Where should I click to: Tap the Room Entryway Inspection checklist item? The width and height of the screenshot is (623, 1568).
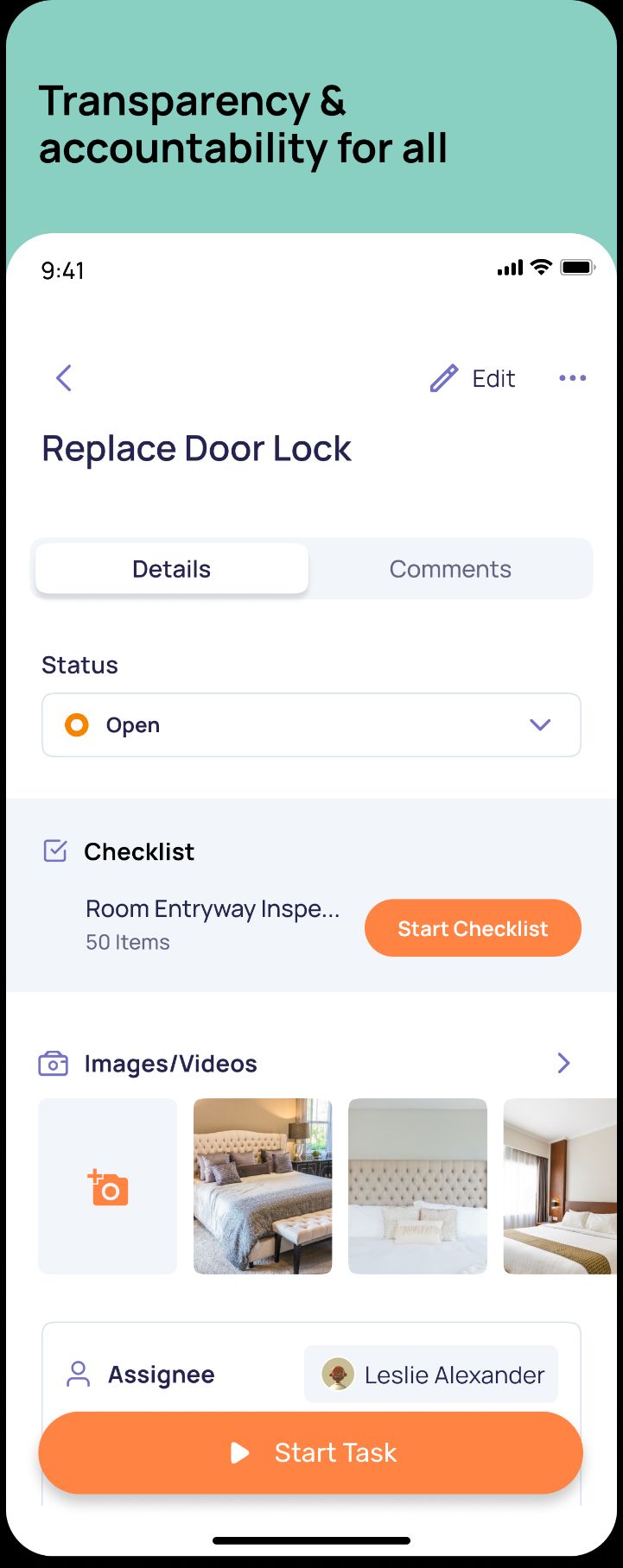pyautogui.click(x=213, y=924)
